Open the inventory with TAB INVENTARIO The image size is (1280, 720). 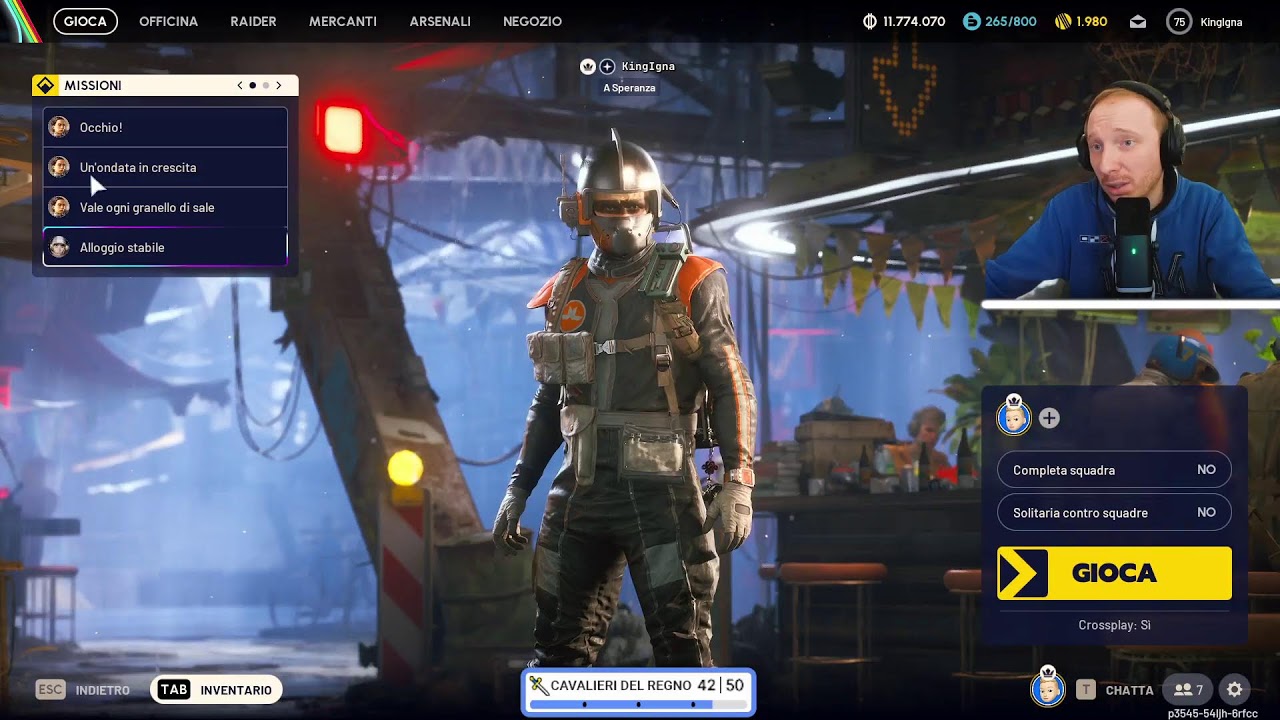(x=216, y=690)
